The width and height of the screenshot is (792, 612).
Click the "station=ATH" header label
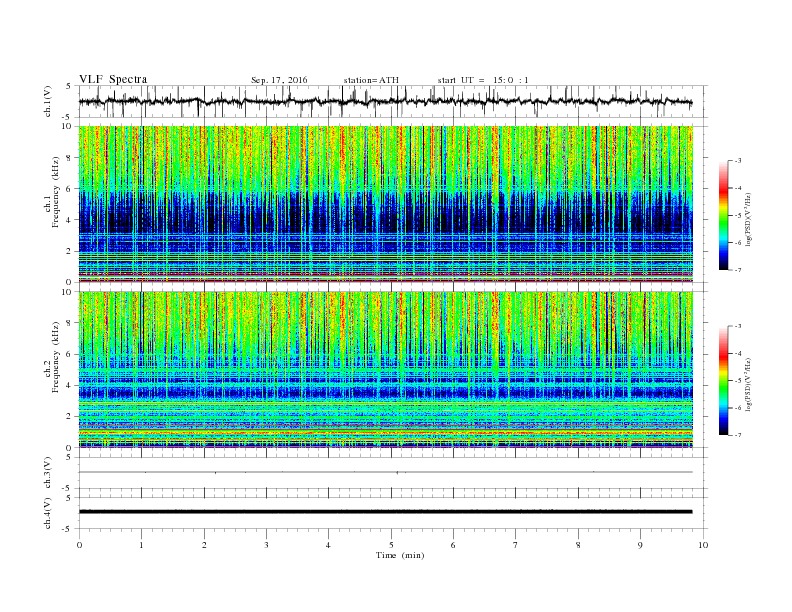tap(371, 80)
